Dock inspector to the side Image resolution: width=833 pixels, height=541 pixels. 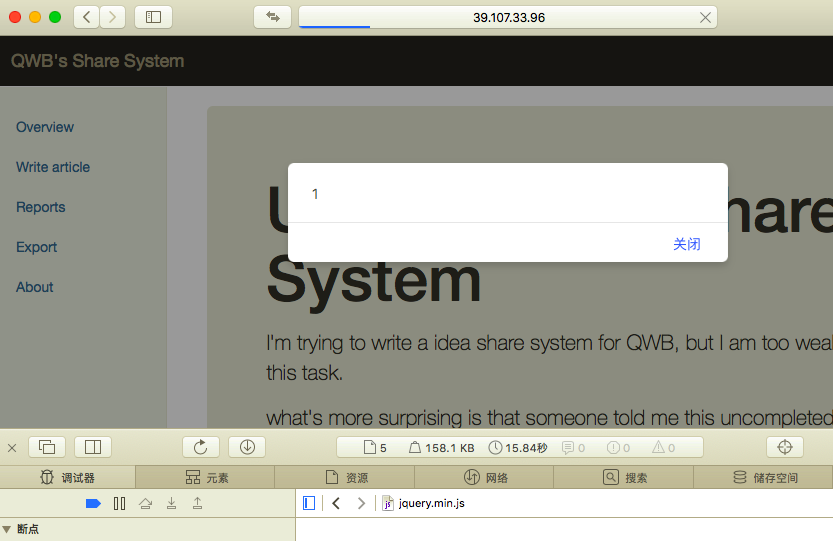(93, 447)
